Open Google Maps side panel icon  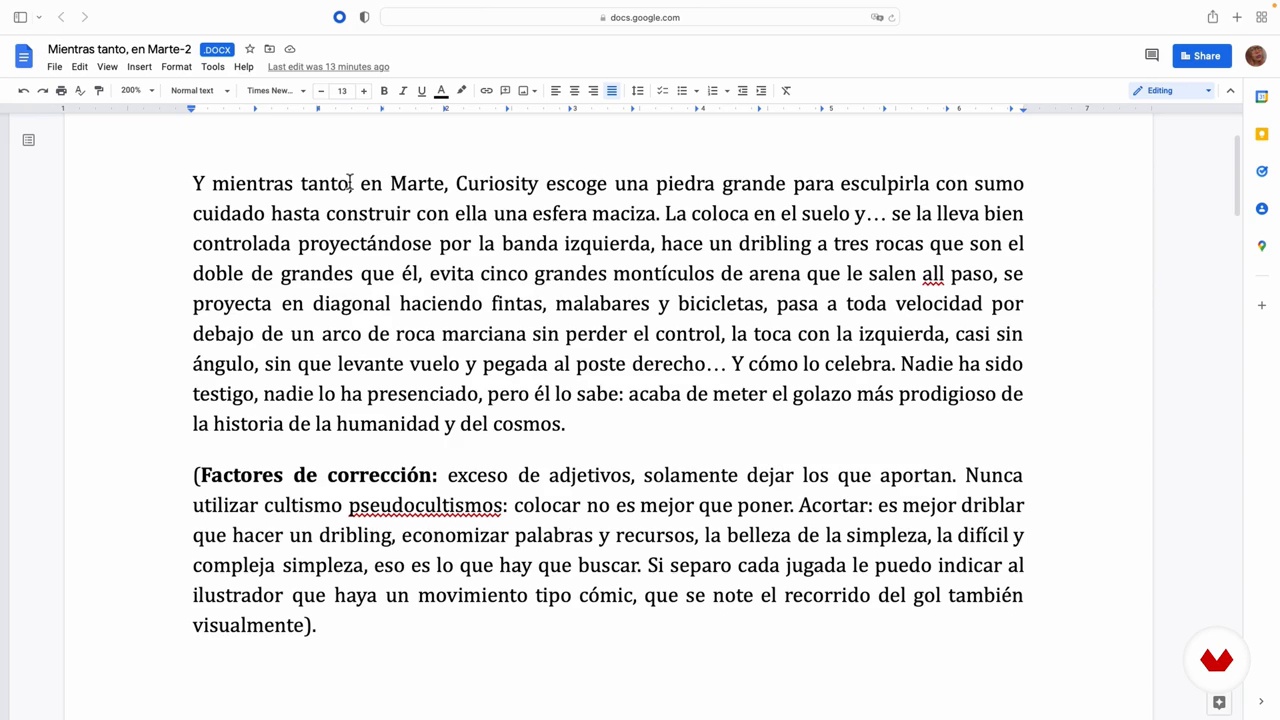(1262, 246)
